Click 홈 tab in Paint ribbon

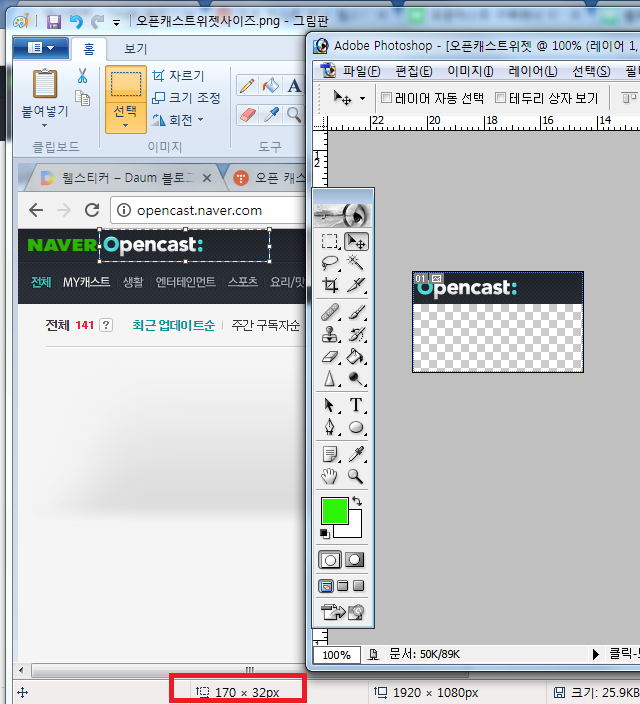[89, 48]
